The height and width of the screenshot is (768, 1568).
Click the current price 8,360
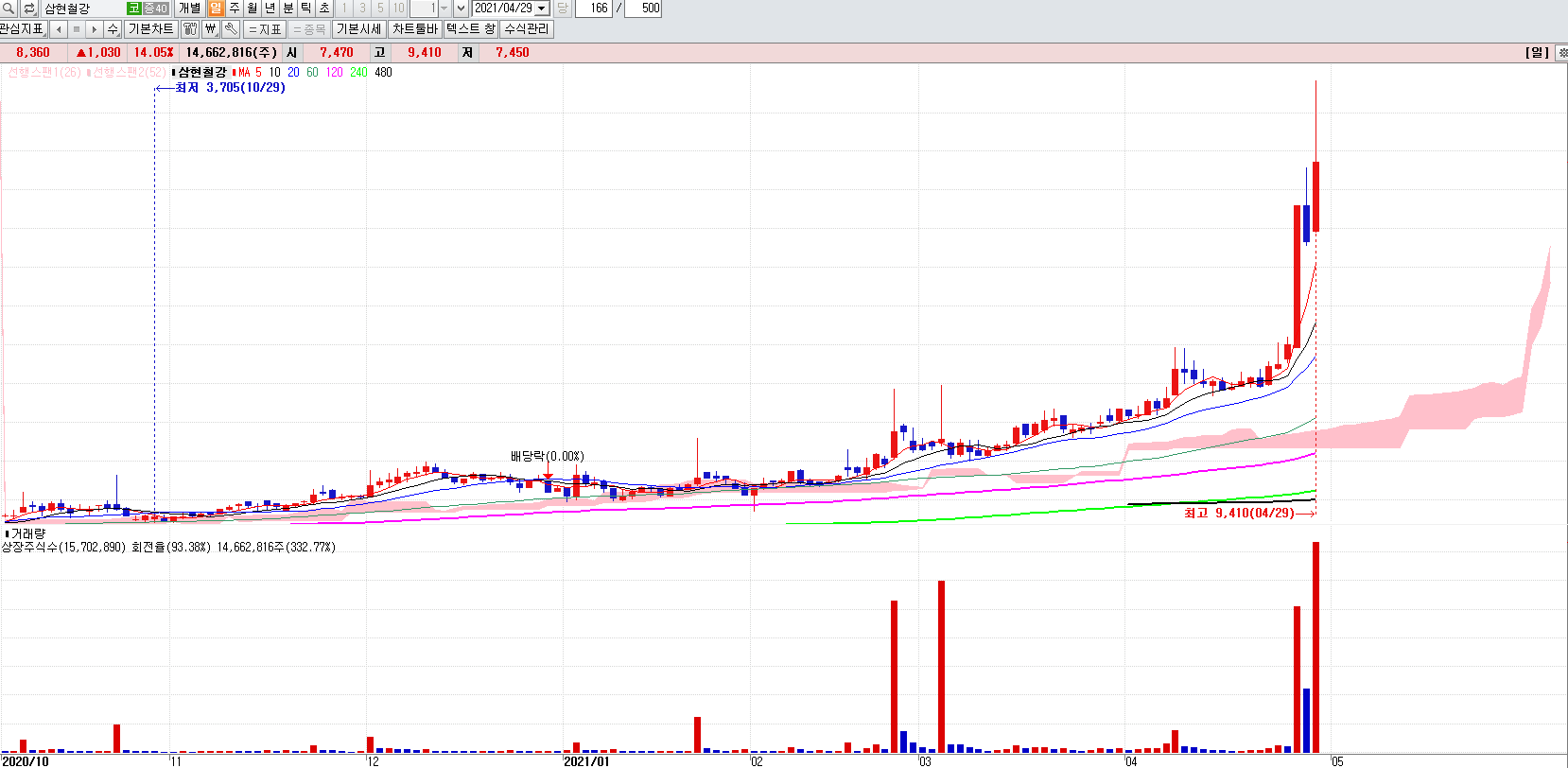(x=33, y=53)
